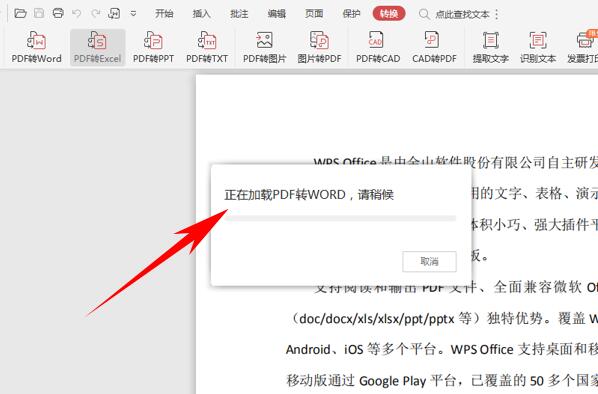Click the document line containing Google Play

point(442,380)
